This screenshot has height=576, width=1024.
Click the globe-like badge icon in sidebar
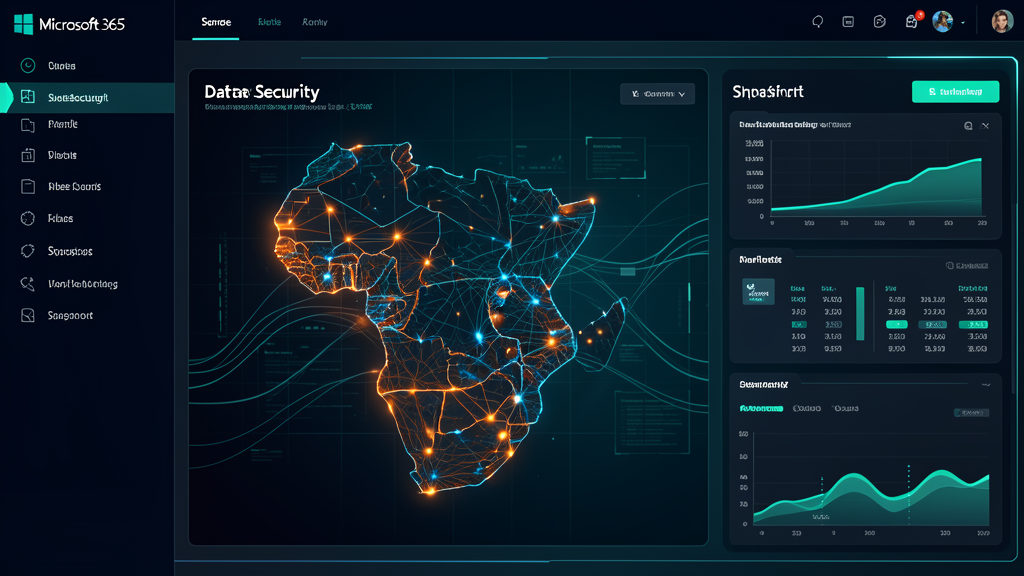(x=27, y=219)
